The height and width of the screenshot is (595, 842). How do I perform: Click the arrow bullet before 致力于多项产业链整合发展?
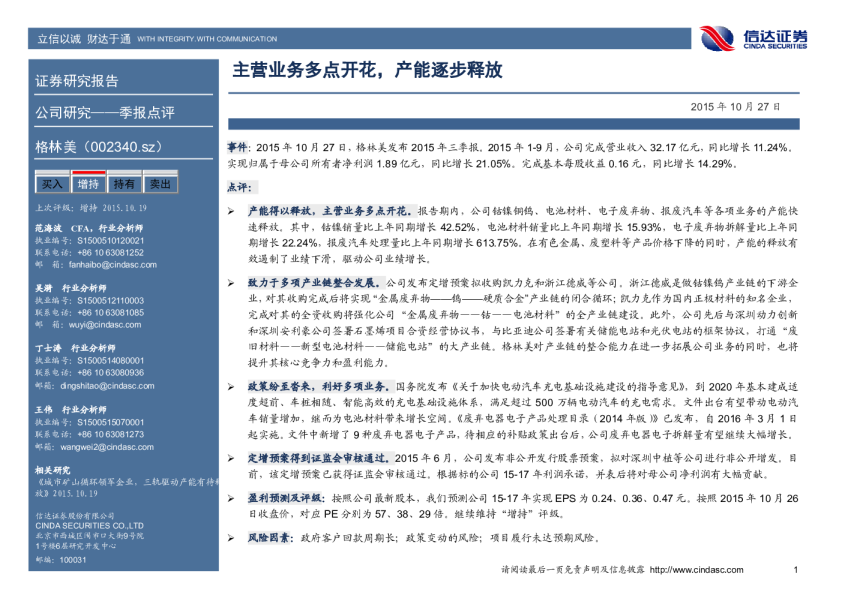pyautogui.click(x=231, y=284)
